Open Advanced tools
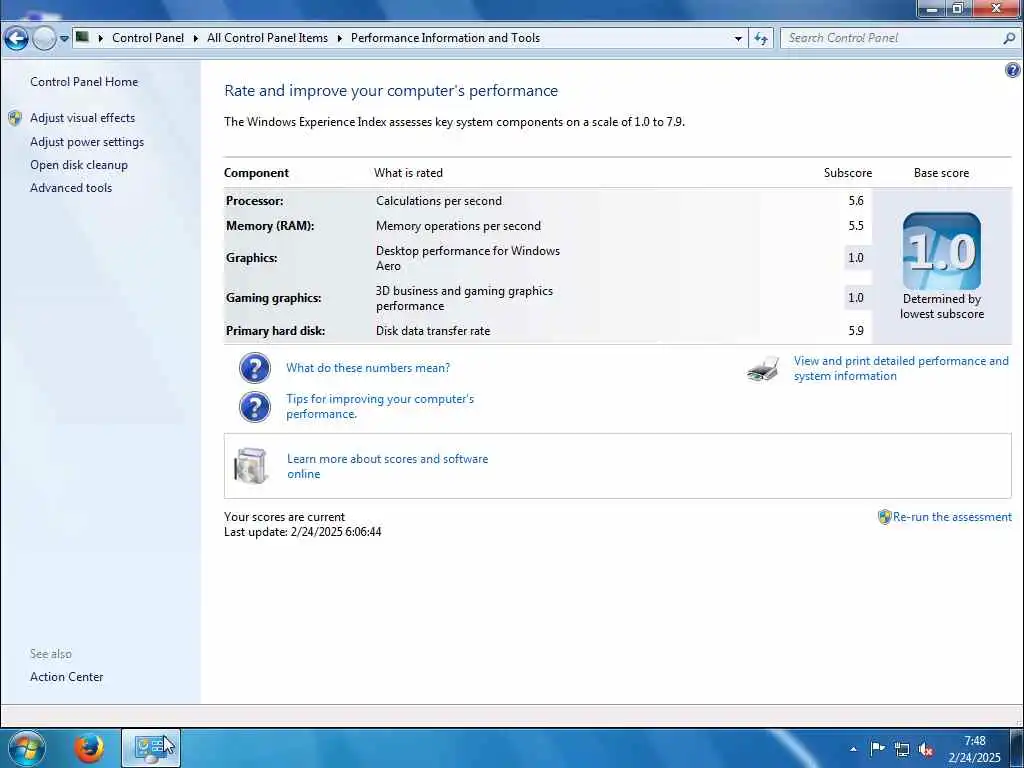 [x=71, y=187]
